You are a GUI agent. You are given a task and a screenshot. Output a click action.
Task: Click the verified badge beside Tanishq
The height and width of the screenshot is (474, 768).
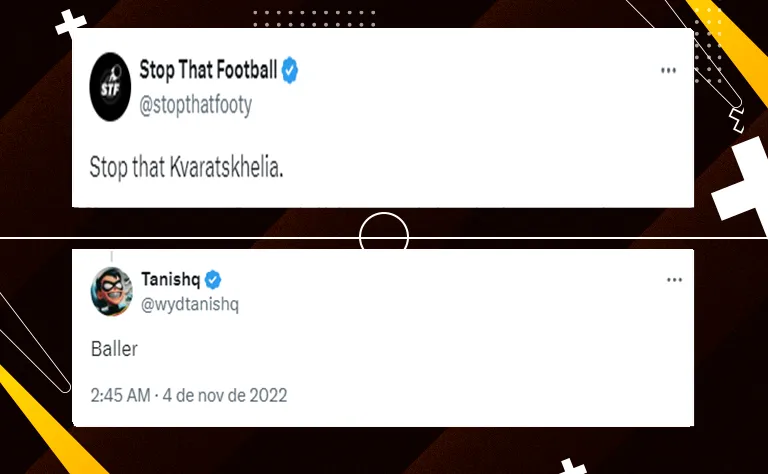213,279
